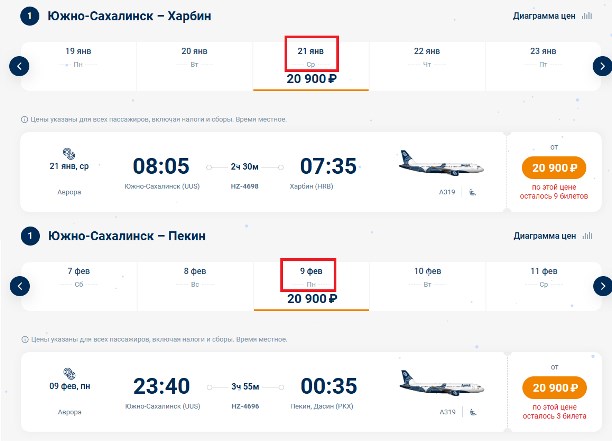Switch to the 23 Jan date tab

[542, 58]
